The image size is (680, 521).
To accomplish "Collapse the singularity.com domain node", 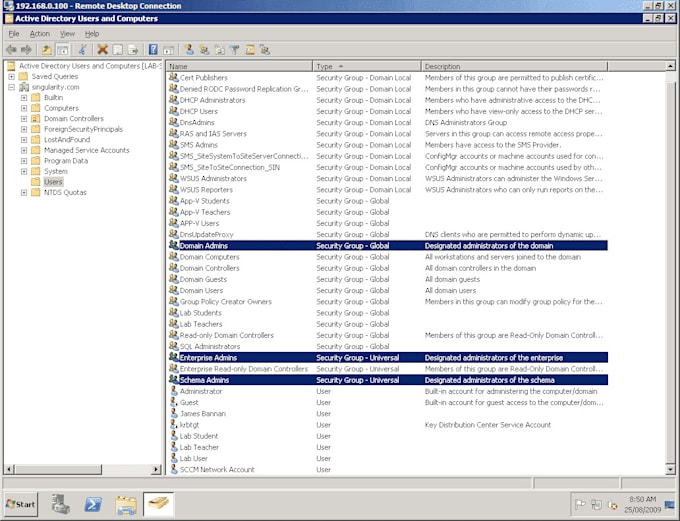I will coord(12,87).
